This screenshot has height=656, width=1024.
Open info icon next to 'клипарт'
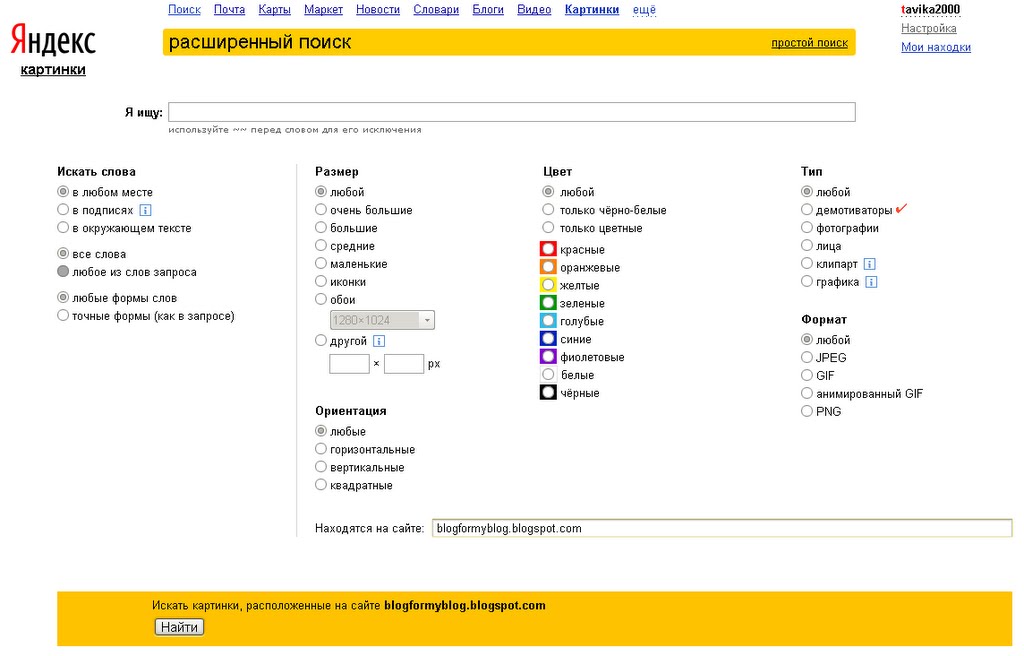tap(869, 264)
